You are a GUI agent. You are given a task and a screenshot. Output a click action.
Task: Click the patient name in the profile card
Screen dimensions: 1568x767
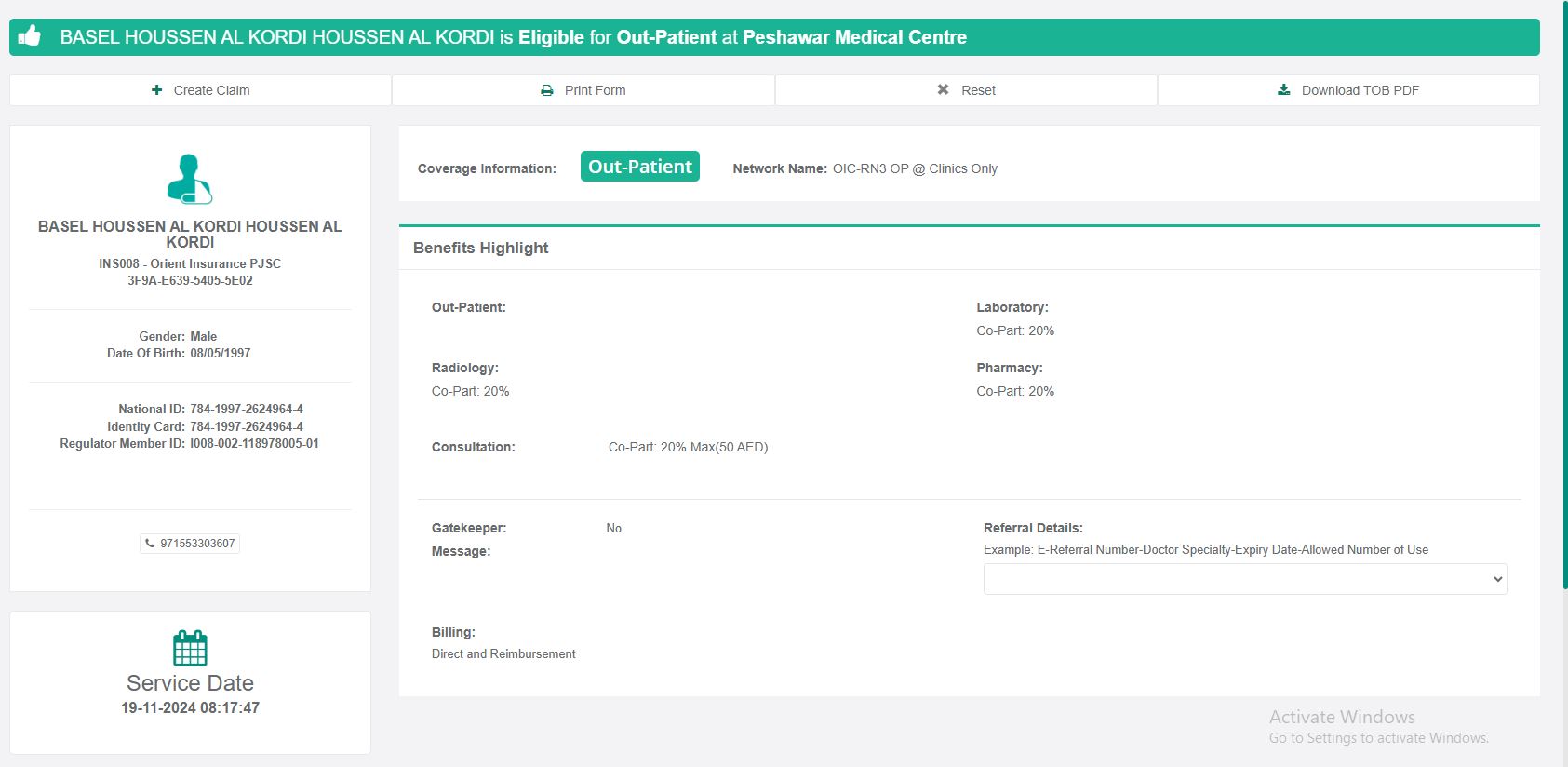point(190,234)
